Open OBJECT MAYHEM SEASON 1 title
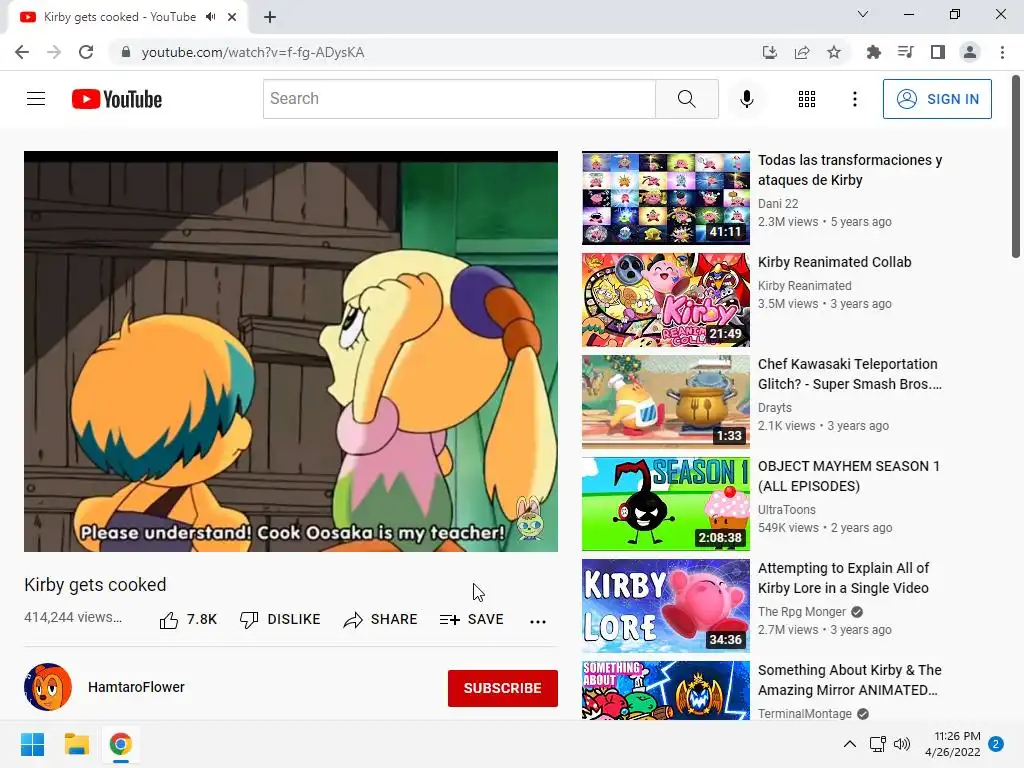This screenshot has height=768, width=1024. pyautogui.click(x=848, y=476)
